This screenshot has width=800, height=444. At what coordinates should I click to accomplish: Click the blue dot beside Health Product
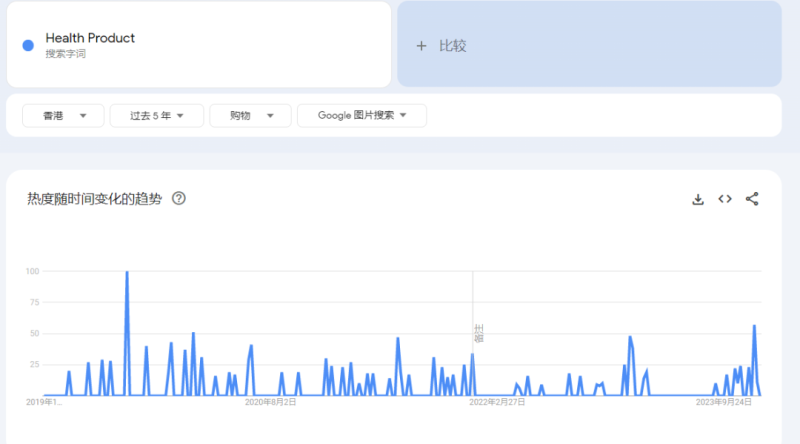coord(28,45)
